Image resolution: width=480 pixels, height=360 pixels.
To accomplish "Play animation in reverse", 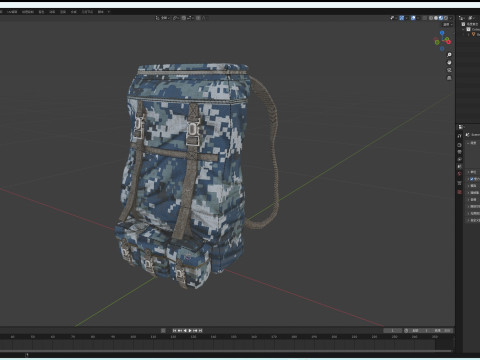I will [x=185, y=330].
